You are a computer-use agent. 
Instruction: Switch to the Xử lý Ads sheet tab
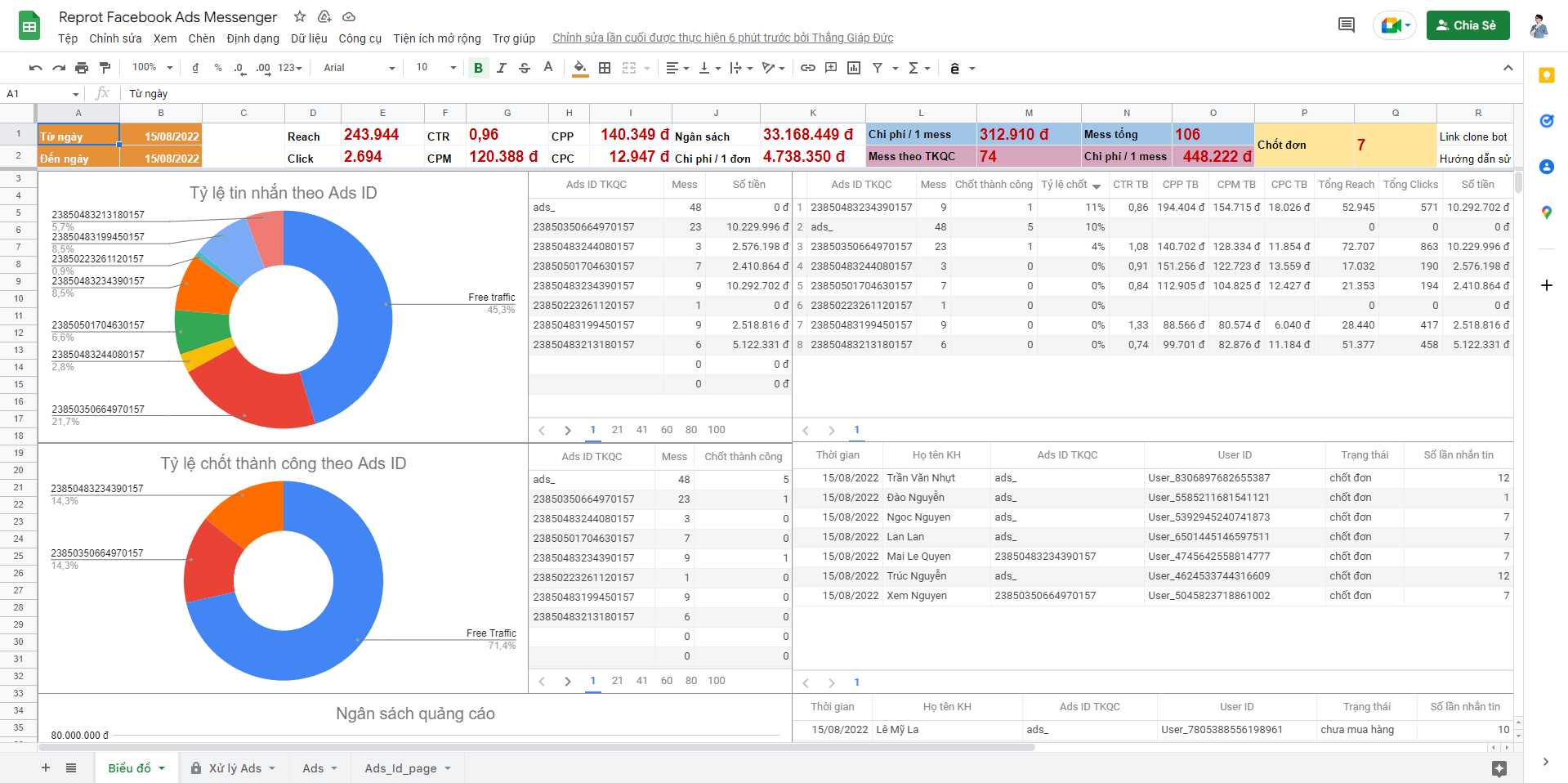click(235, 768)
